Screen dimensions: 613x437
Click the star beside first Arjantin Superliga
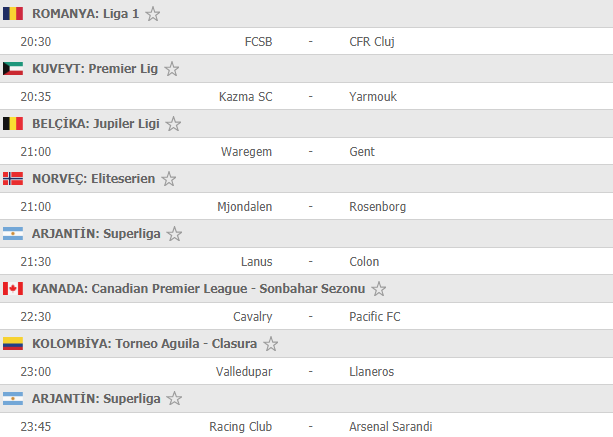point(174,234)
